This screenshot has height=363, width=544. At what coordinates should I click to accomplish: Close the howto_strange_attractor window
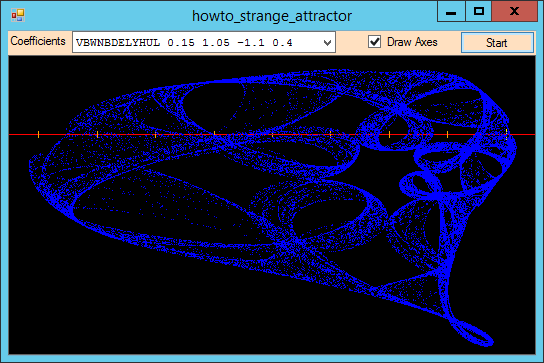(515, 12)
